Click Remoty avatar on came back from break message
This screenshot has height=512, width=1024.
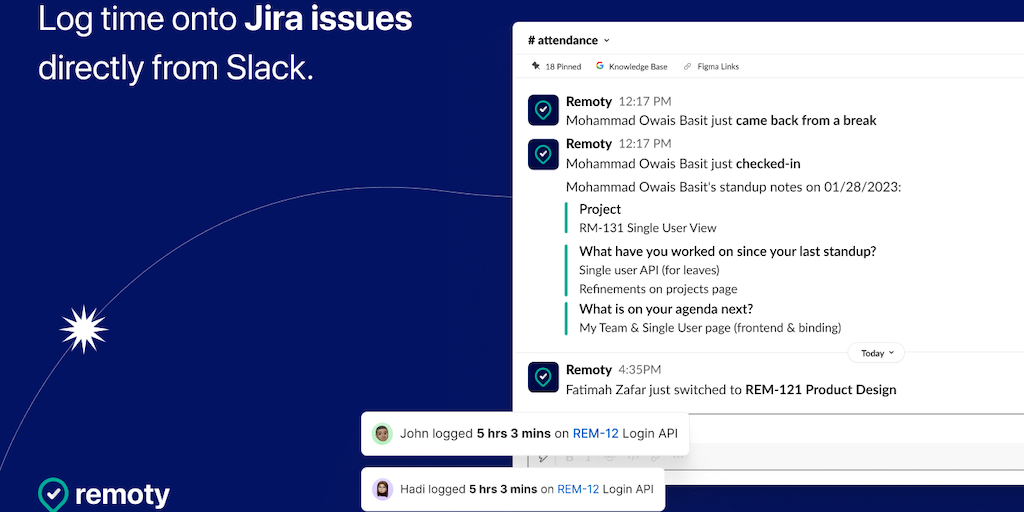point(543,110)
